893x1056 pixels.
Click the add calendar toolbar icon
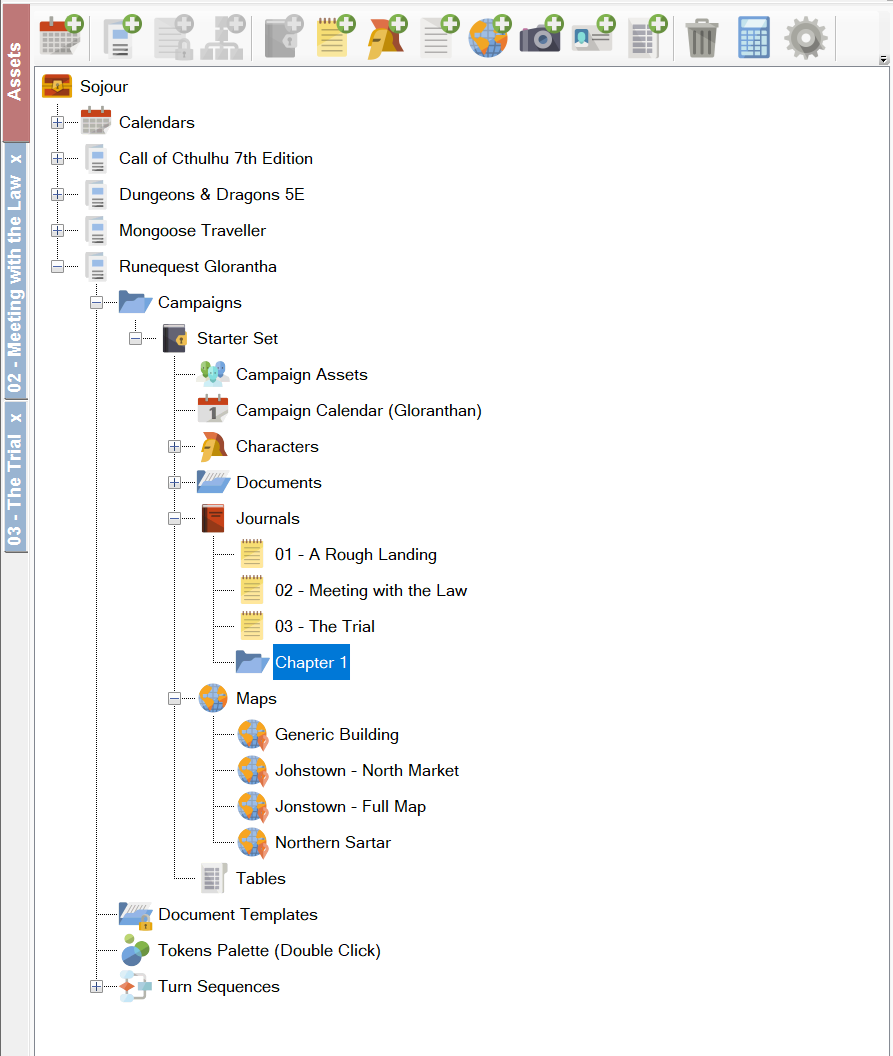(60, 37)
